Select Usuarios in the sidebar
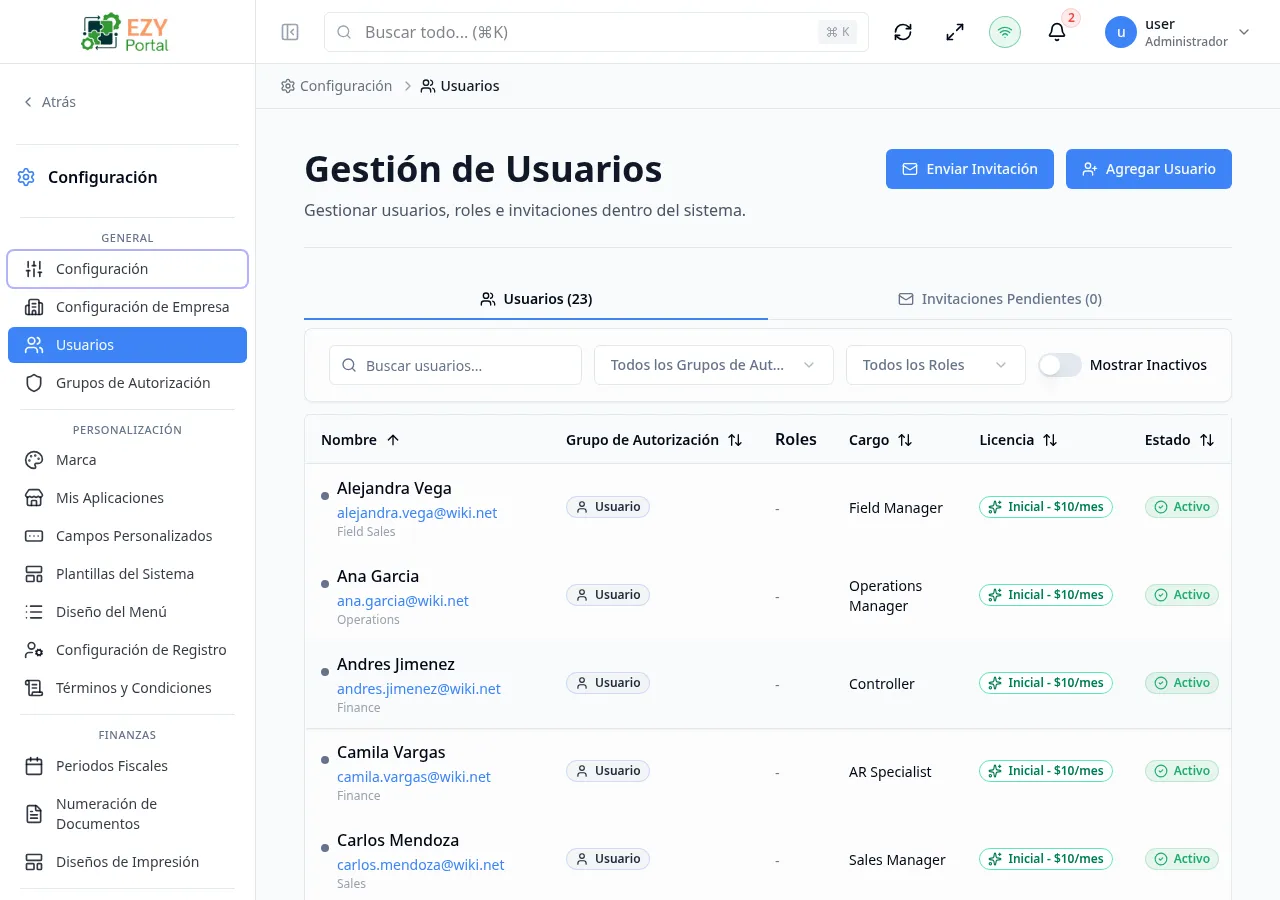This screenshot has height=900, width=1280. coord(127,345)
